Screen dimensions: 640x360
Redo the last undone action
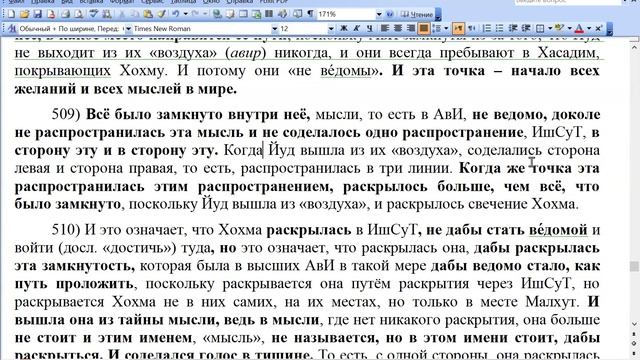(195, 14)
